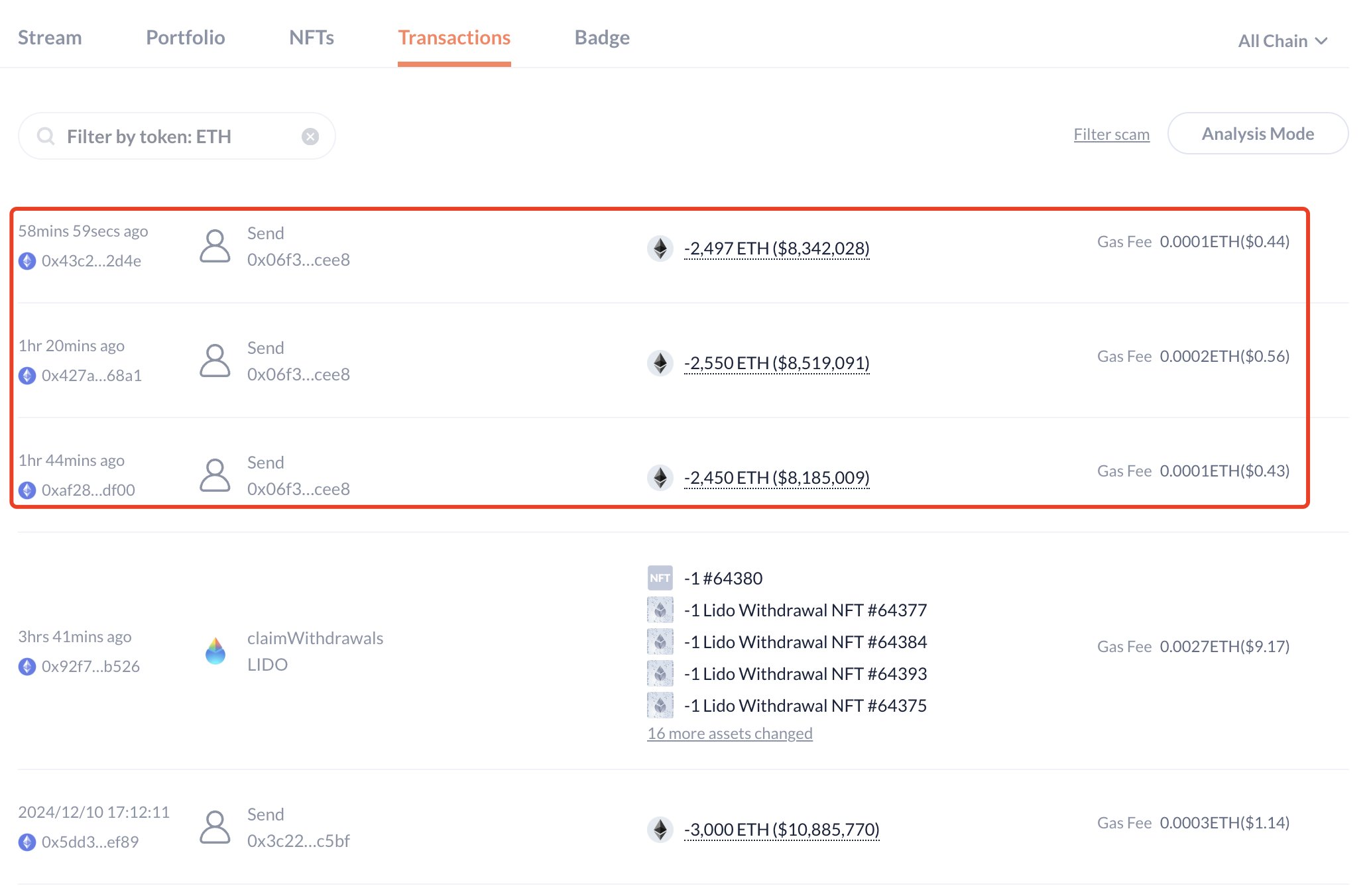Click the Lido Withdrawal NFT #64377 thumbnail
This screenshot has height=896, width=1371.
pyautogui.click(x=660, y=610)
